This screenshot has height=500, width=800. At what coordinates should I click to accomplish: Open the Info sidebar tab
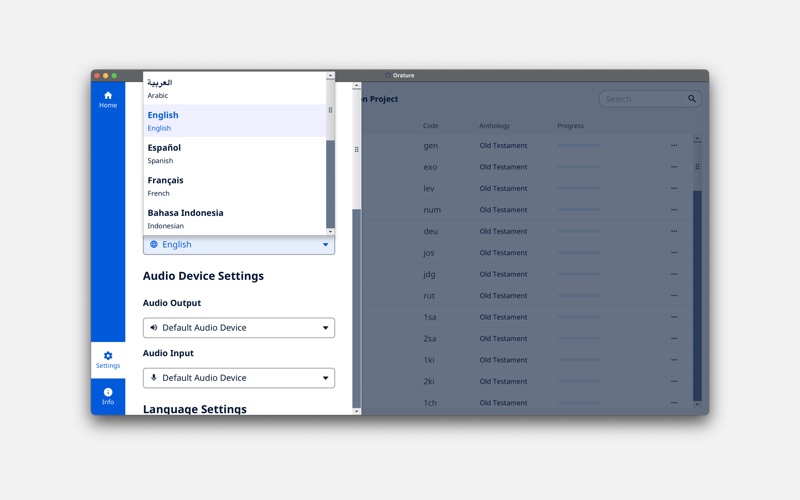click(108, 396)
